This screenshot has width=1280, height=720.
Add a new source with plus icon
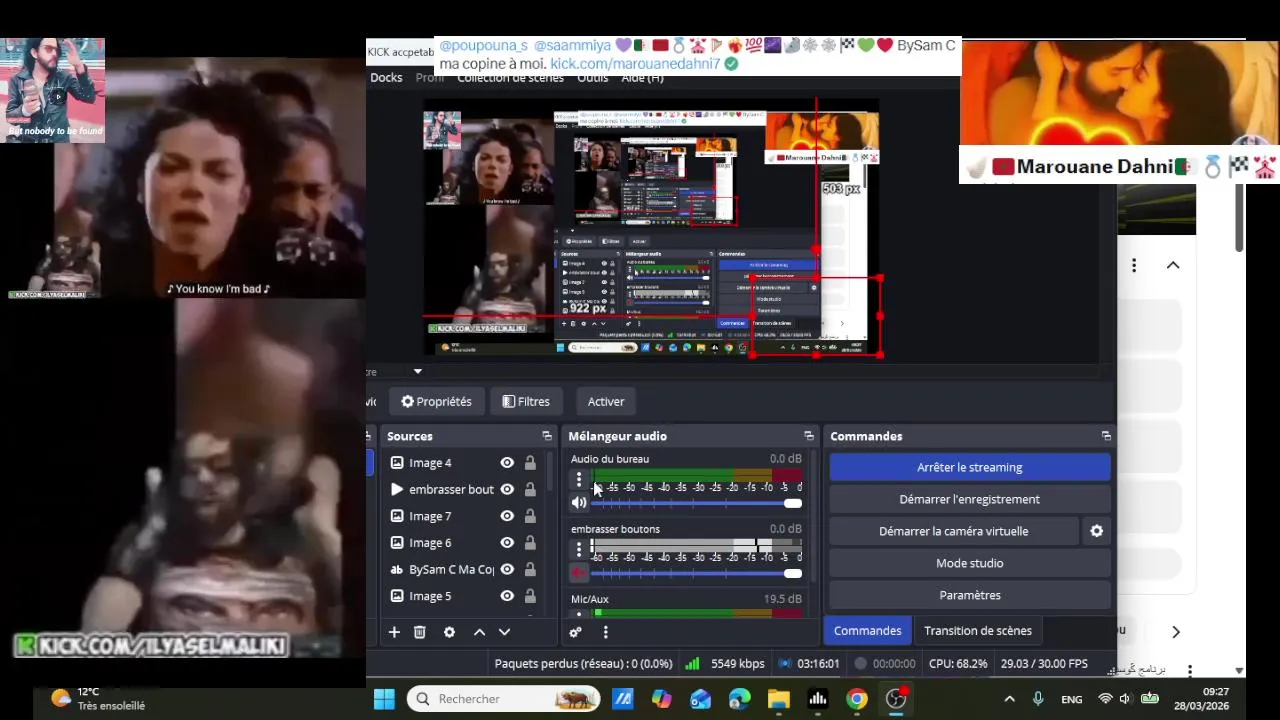(394, 632)
